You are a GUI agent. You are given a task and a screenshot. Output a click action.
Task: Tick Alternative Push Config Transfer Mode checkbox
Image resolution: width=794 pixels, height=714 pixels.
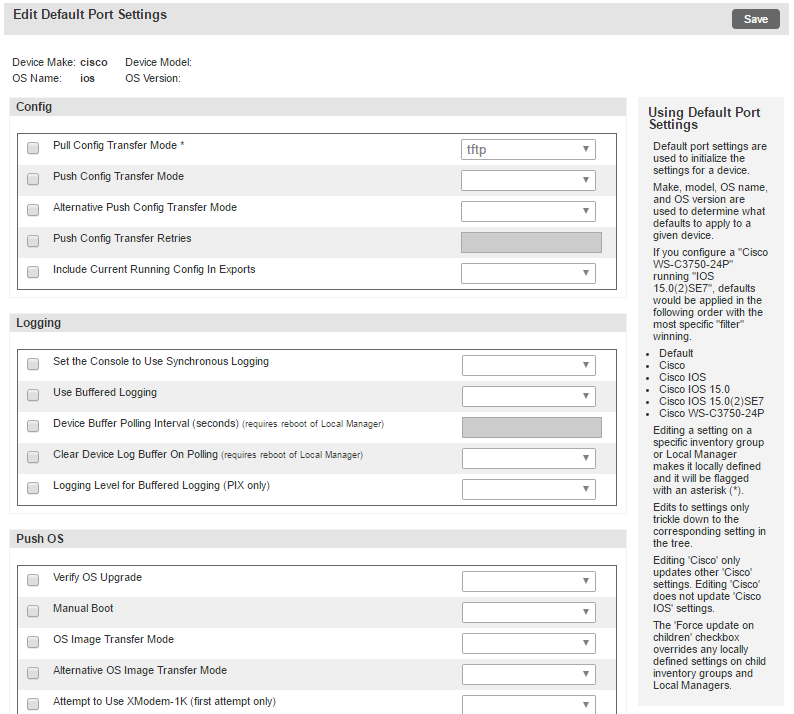[x=33, y=210]
